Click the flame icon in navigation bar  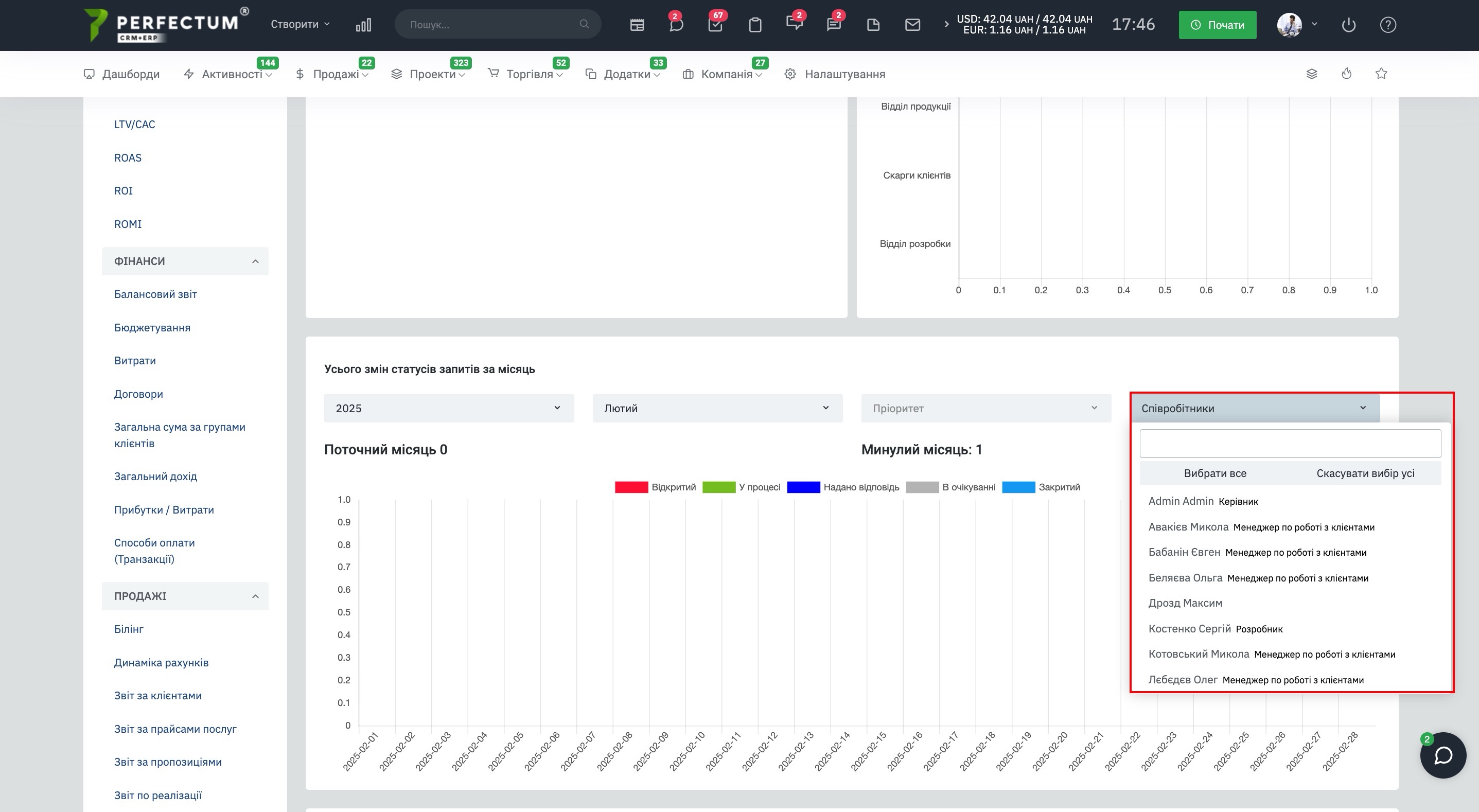[1346, 74]
